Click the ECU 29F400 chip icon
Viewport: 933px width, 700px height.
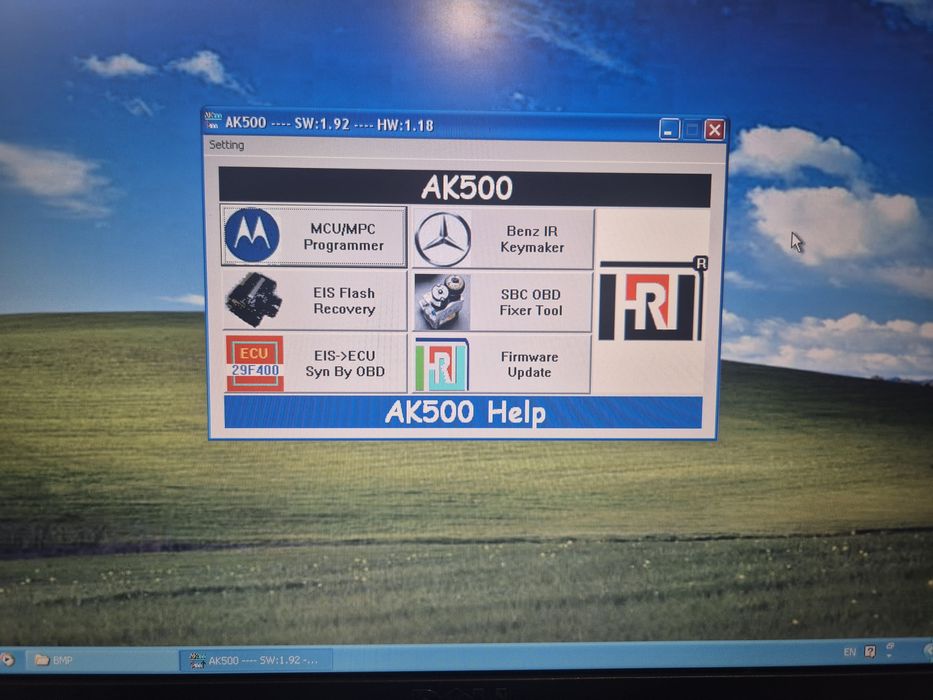pyautogui.click(x=255, y=363)
